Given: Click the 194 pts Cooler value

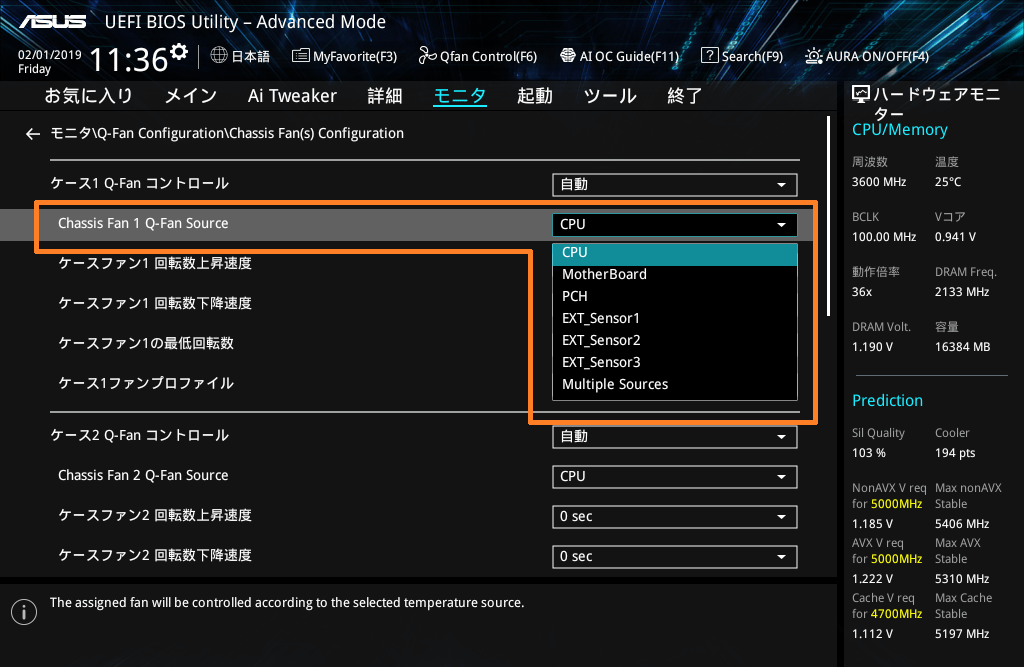Looking at the screenshot, I should click(x=955, y=453).
